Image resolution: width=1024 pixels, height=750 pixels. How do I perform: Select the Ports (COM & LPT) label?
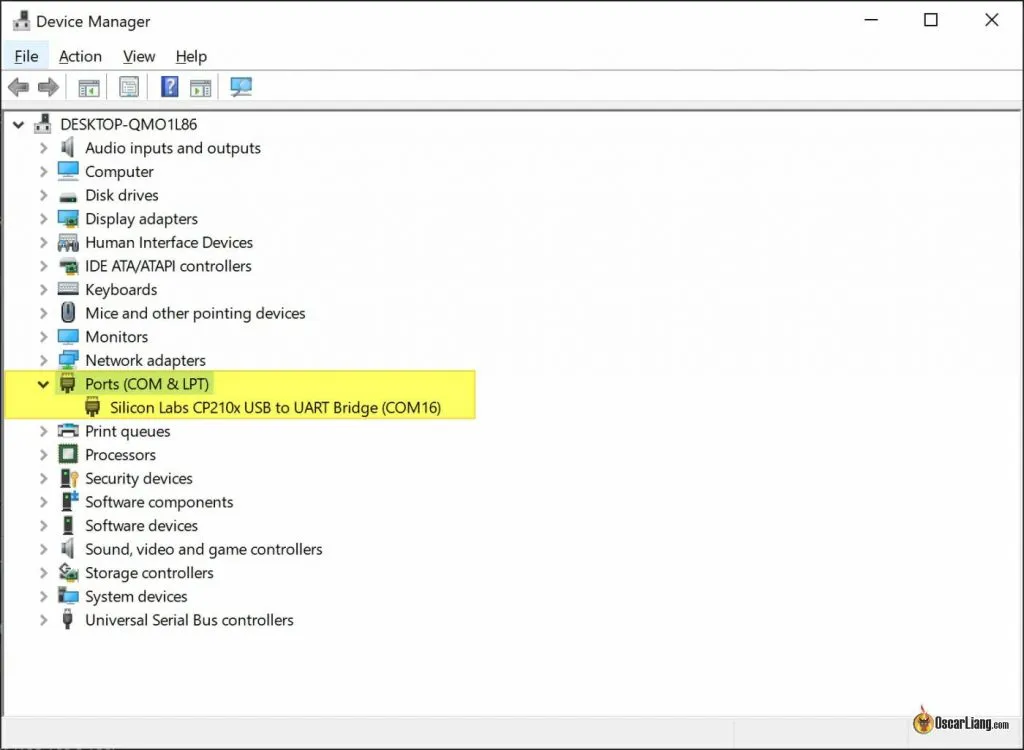[x=147, y=384]
